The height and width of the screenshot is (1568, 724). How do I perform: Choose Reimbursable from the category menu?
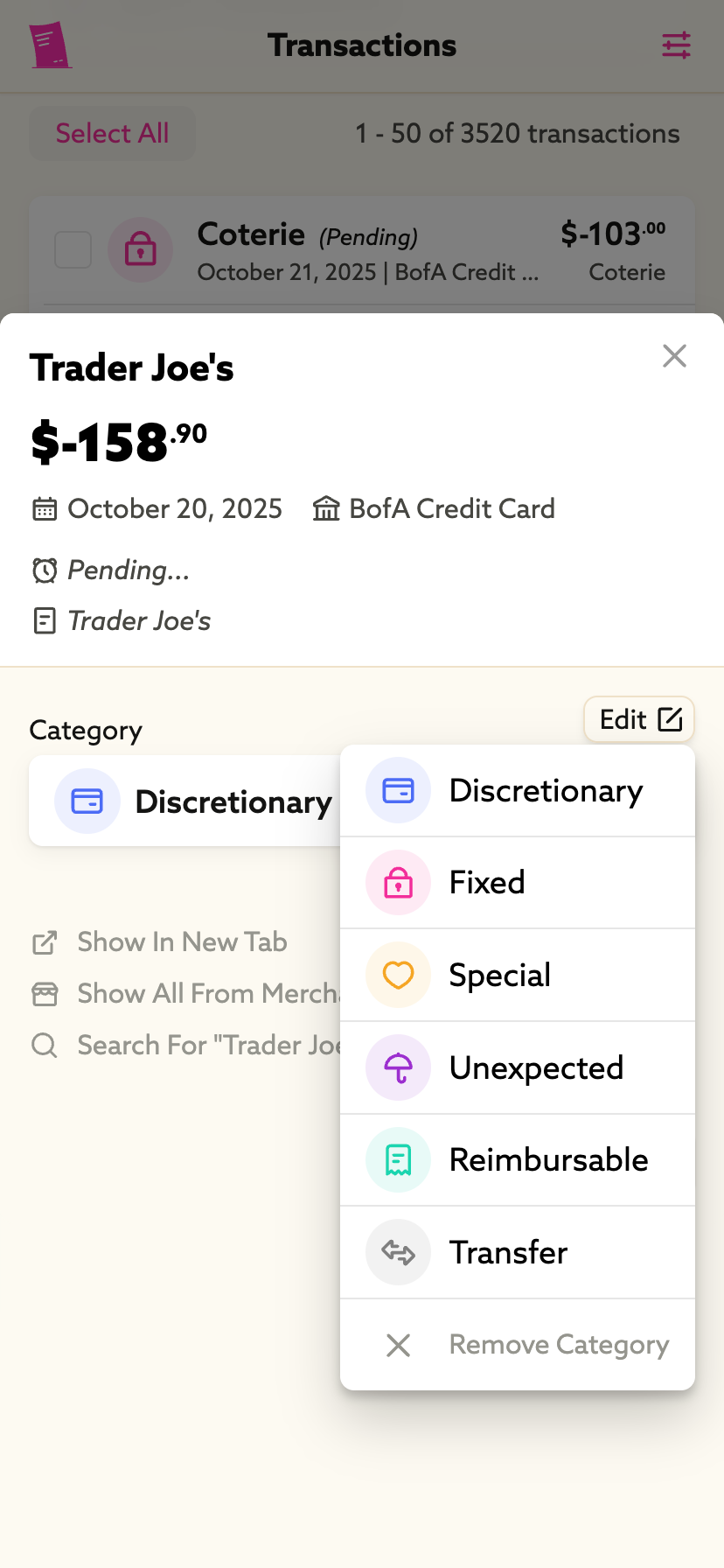[x=548, y=1160]
